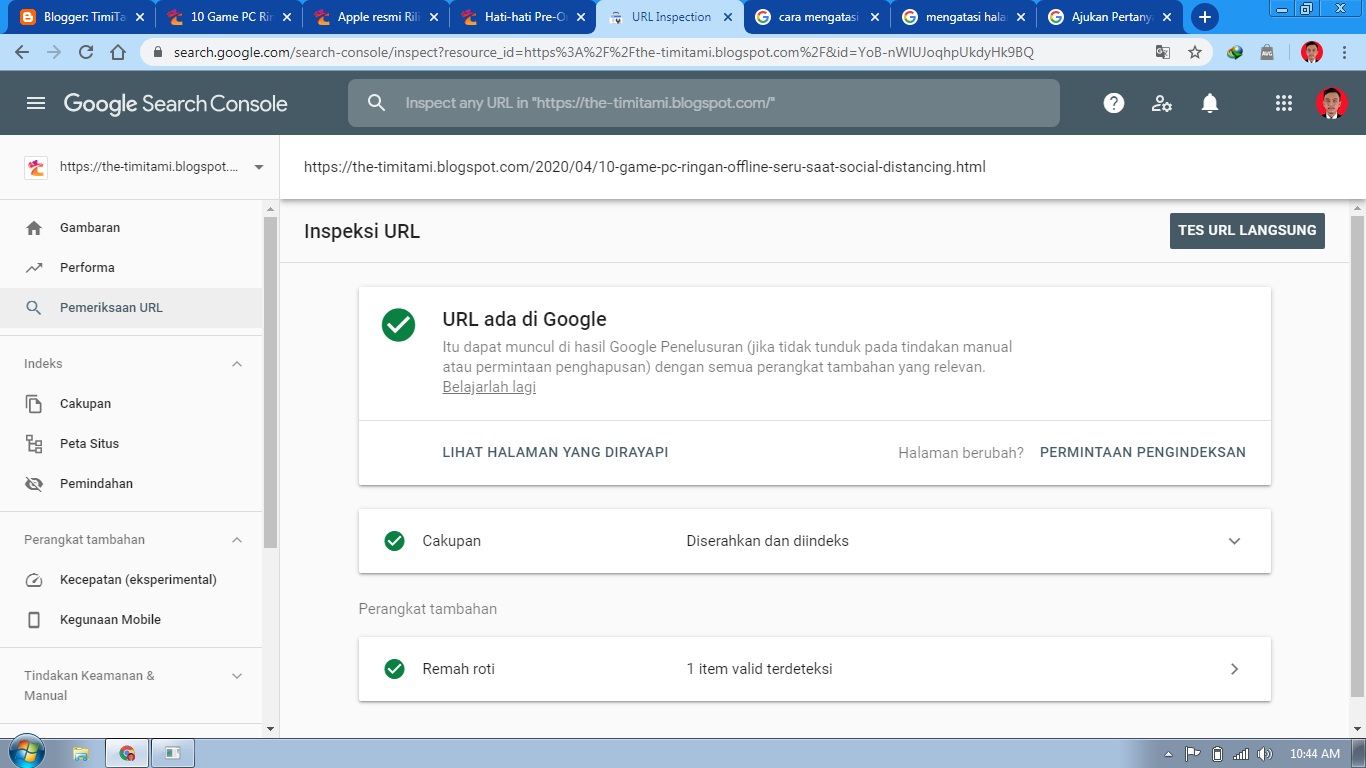
Task: Click the Pemindahan hidden-eye icon
Action: pos(34,484)
